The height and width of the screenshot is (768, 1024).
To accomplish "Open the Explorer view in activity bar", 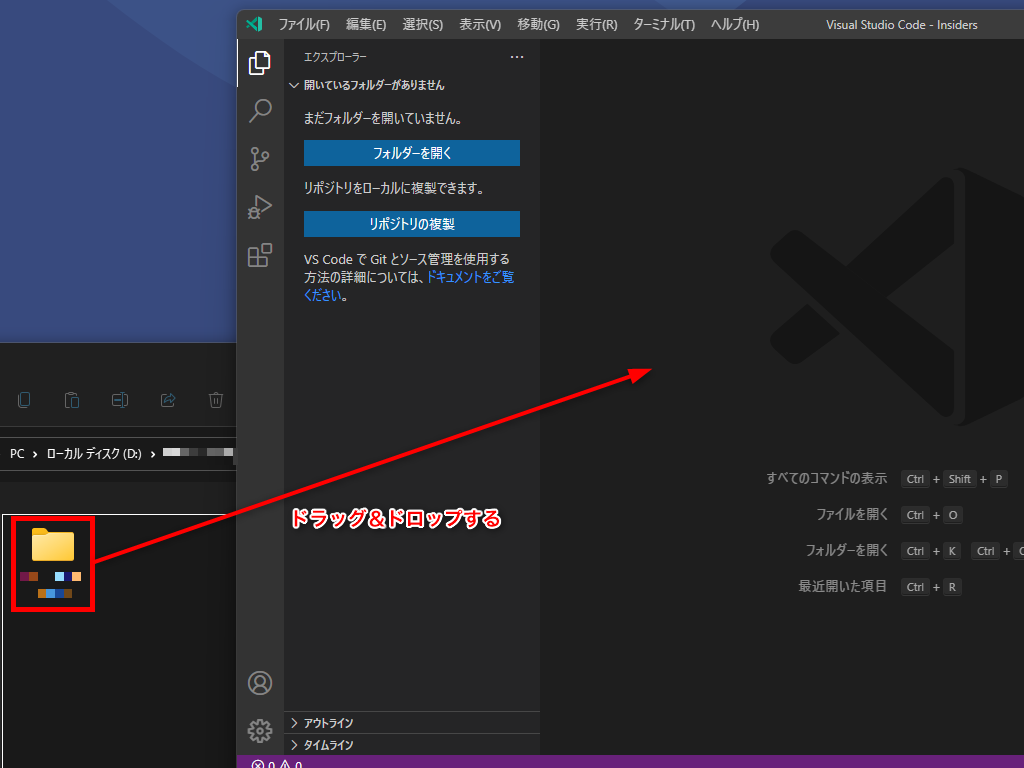I will point(260,63).
